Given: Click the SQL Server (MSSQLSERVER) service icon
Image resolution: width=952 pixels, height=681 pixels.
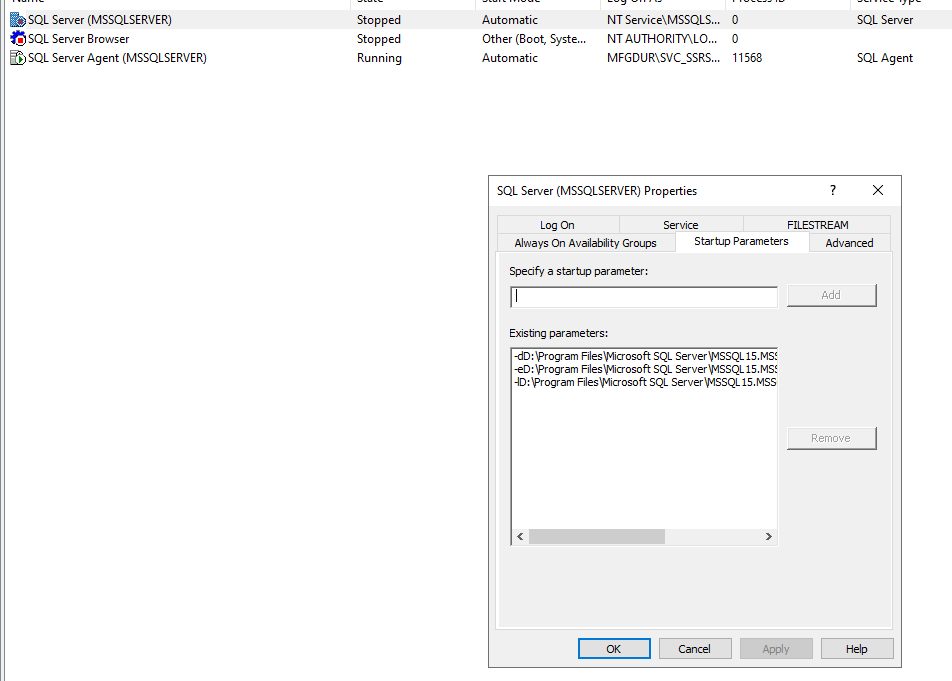Looking at the screenshot, I should [18, 20].
